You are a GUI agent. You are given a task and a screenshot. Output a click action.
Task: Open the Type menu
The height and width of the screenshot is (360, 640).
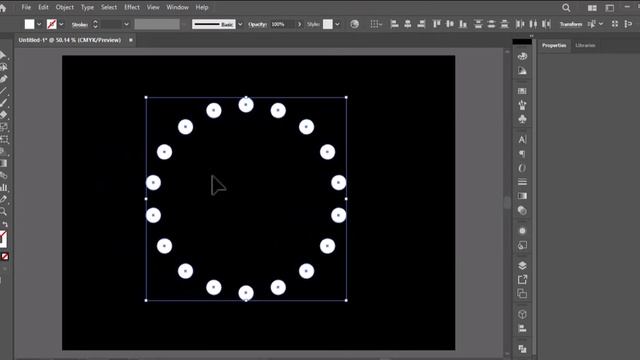tap(87, 7)
